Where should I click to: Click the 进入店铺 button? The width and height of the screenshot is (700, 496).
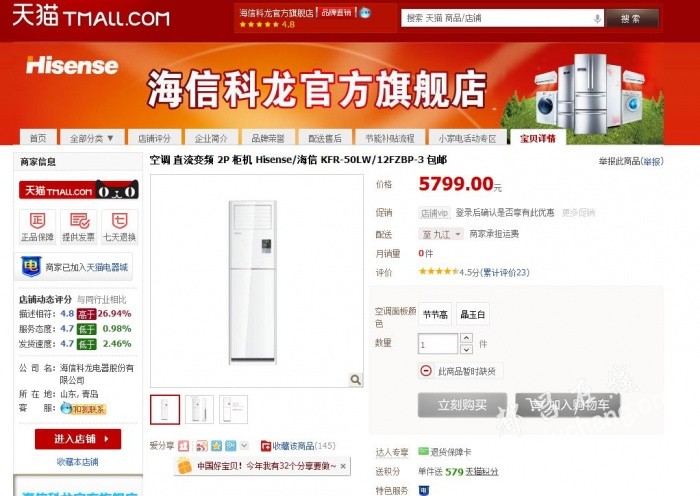click(x=78, y=439)
